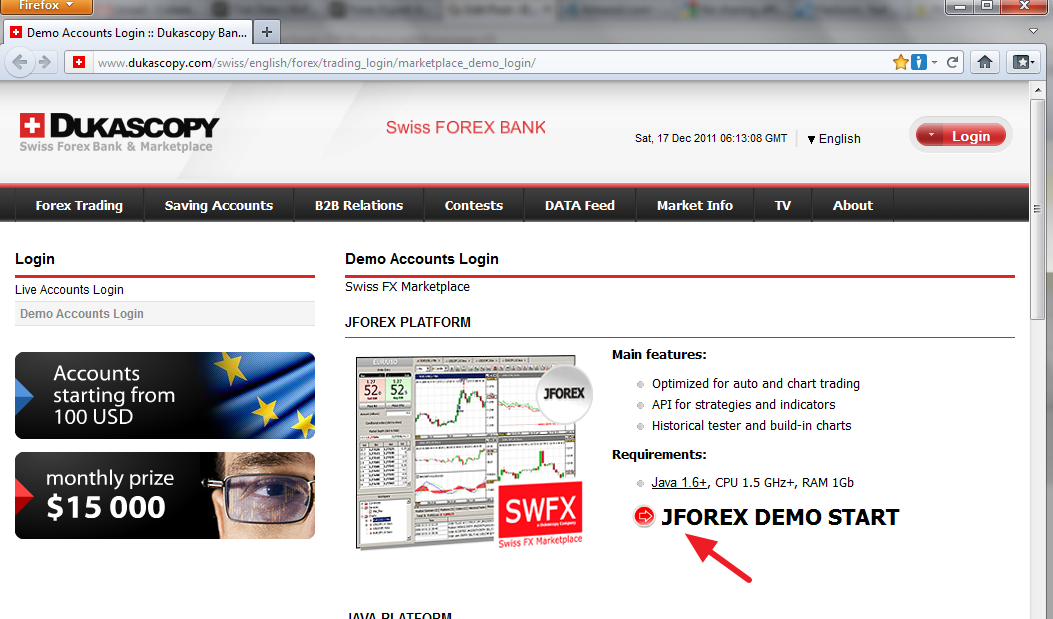The width and height of the screenshot is (1053, 619).
Task: Open the English language selector
Action: tap(833, 139)
